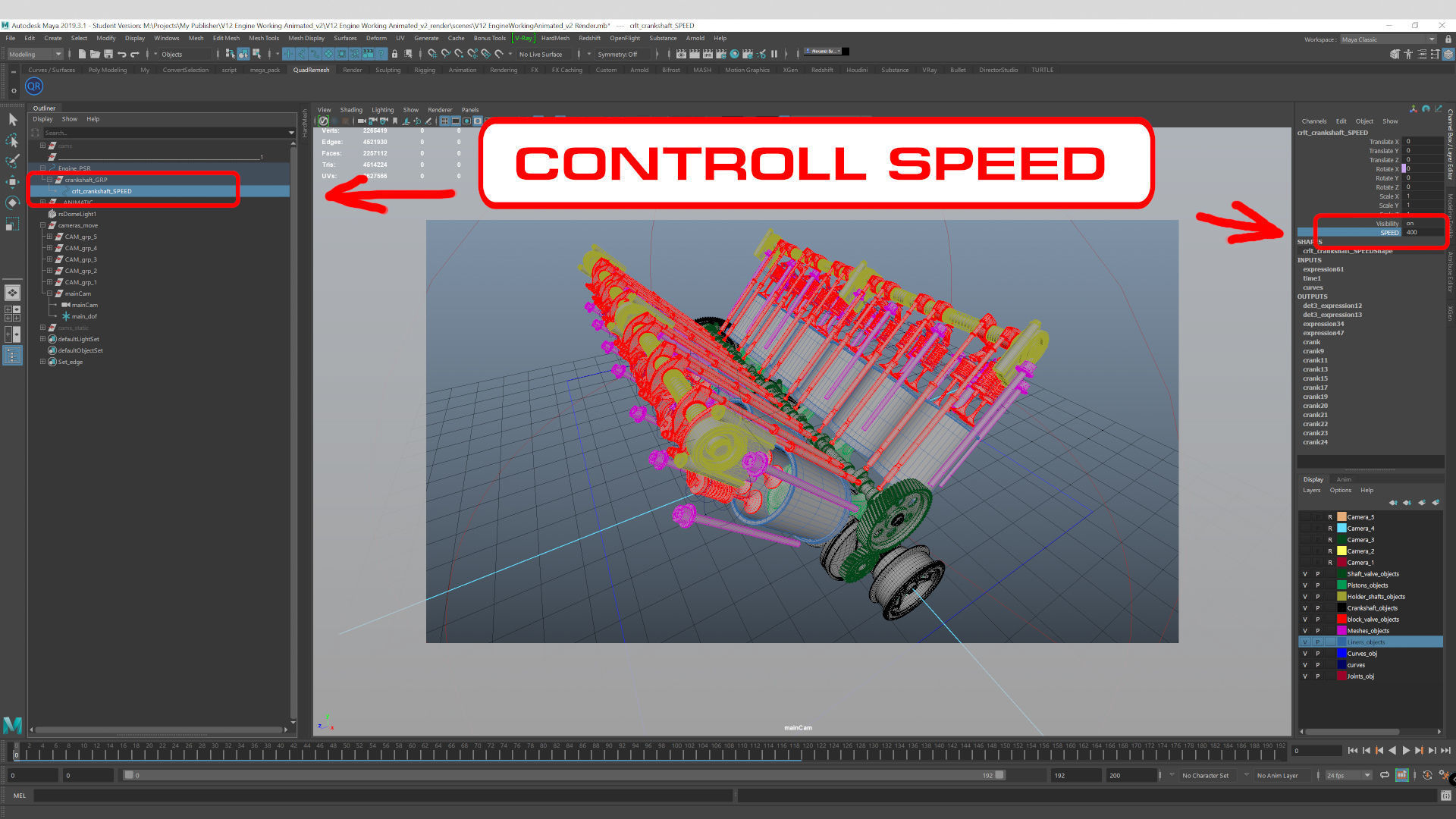Undo the last action with the toolbar arrow

click(x=122, y=54)
